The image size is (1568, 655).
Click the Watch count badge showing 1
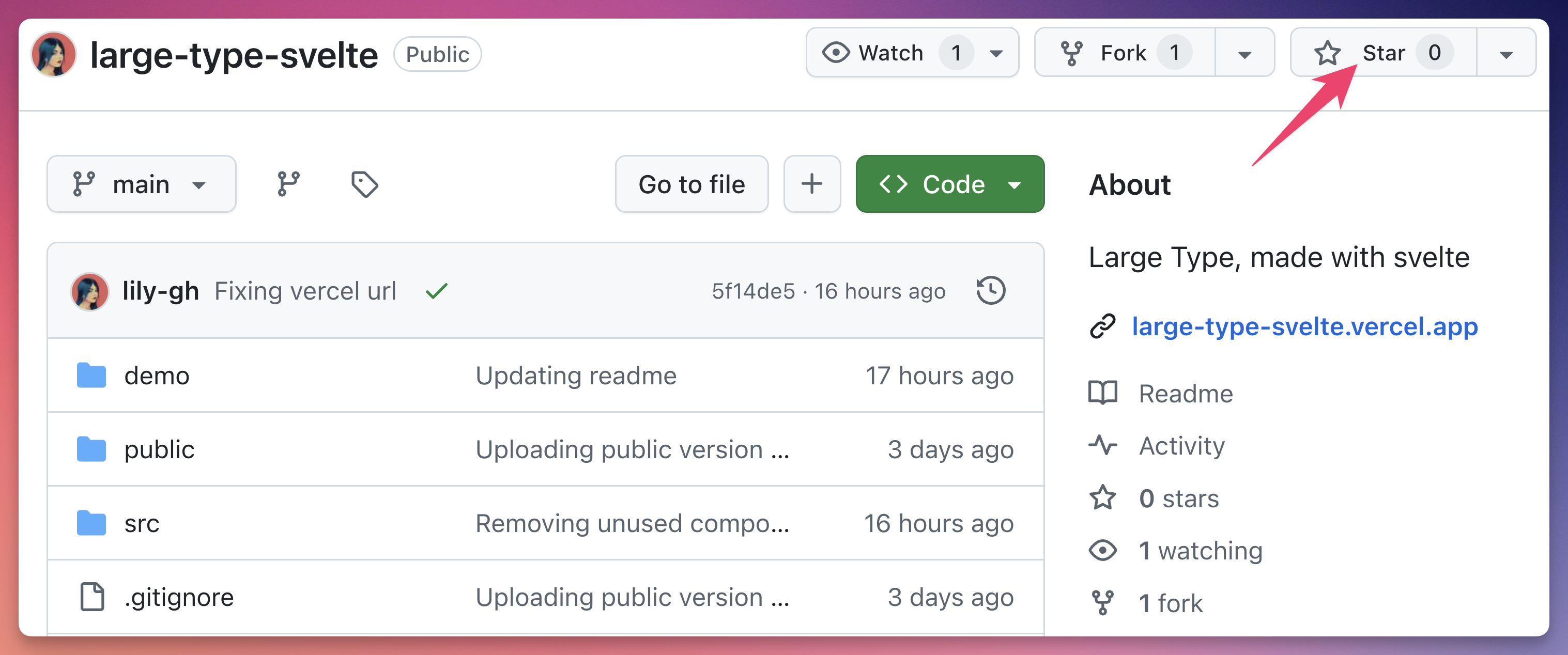[956, 53]
